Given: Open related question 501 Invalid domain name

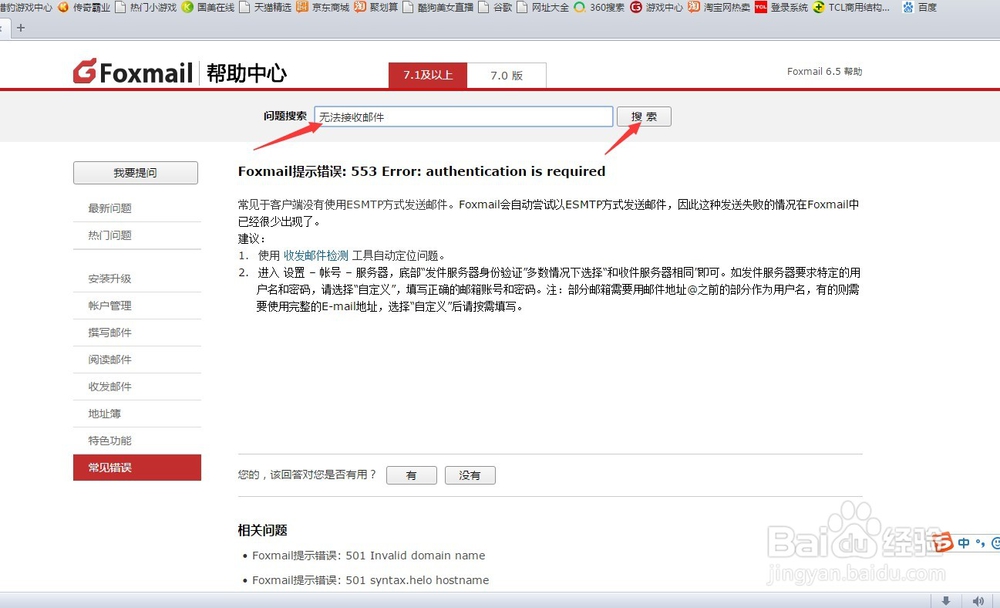Looking at the screenshot, I should (x=369, y=556).
